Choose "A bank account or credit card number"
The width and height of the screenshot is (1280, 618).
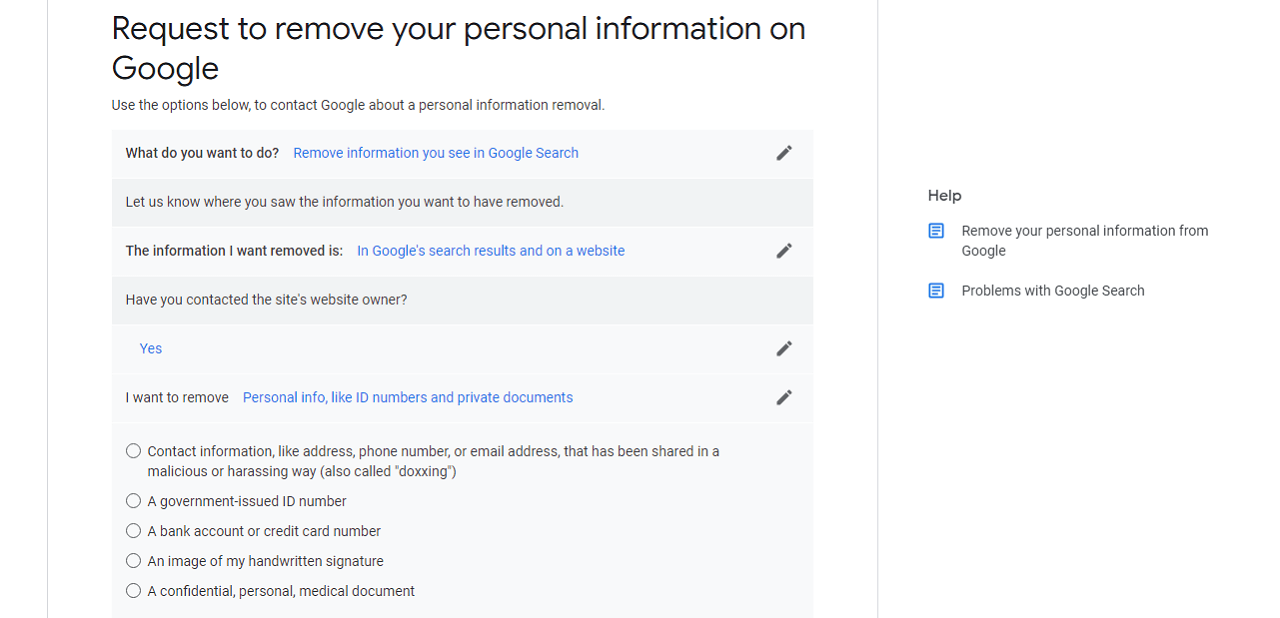pyautogui.click(x=133, y=531)
